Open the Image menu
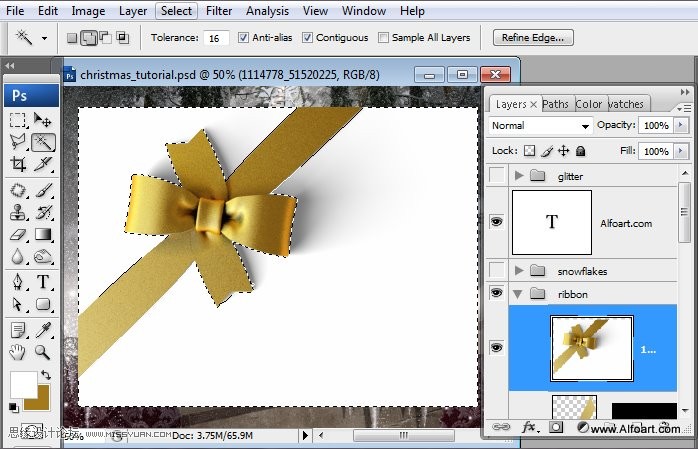The width and height of the screenshot is (698, 449). [x=88, y=11]
